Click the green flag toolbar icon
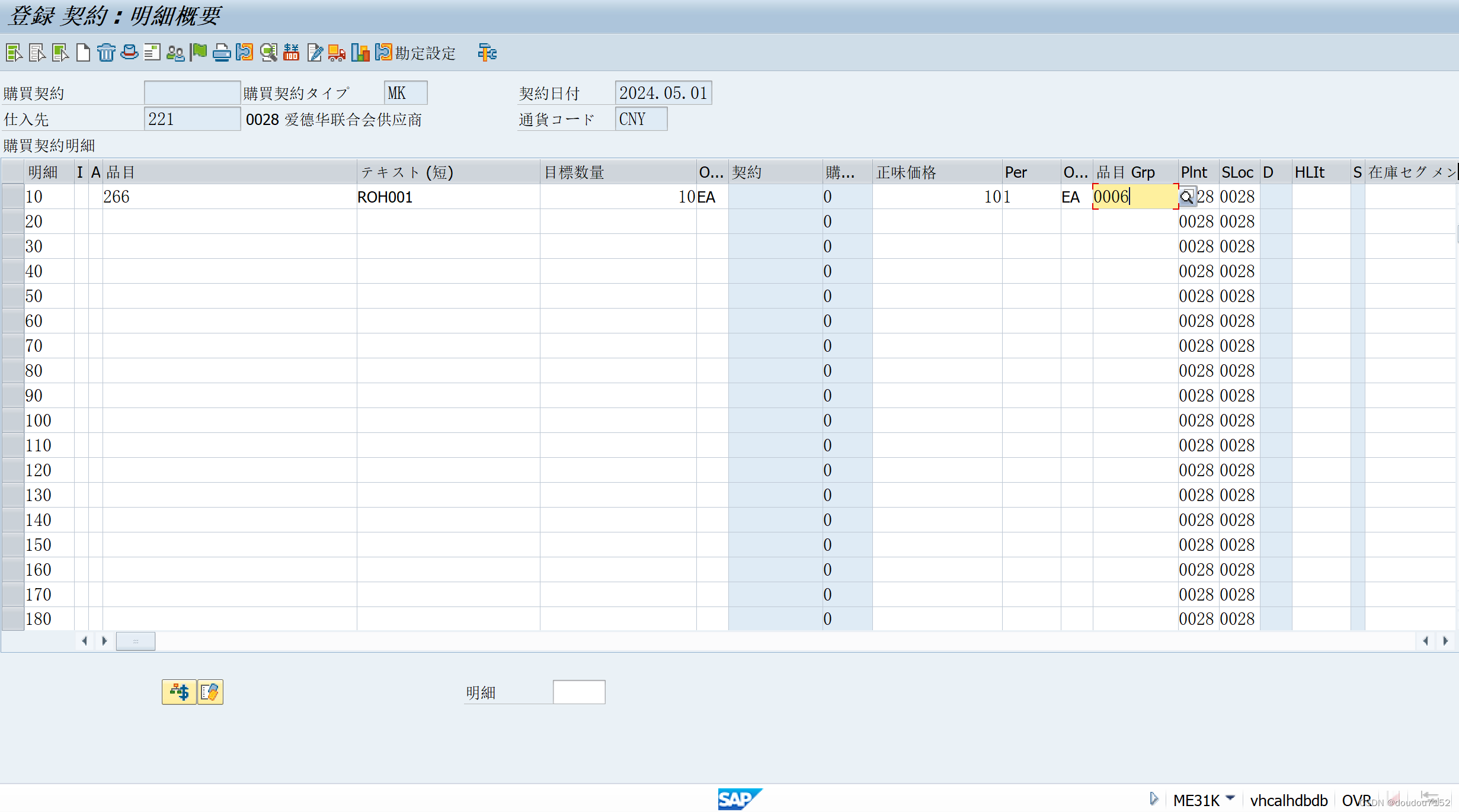 click(199, 53)
